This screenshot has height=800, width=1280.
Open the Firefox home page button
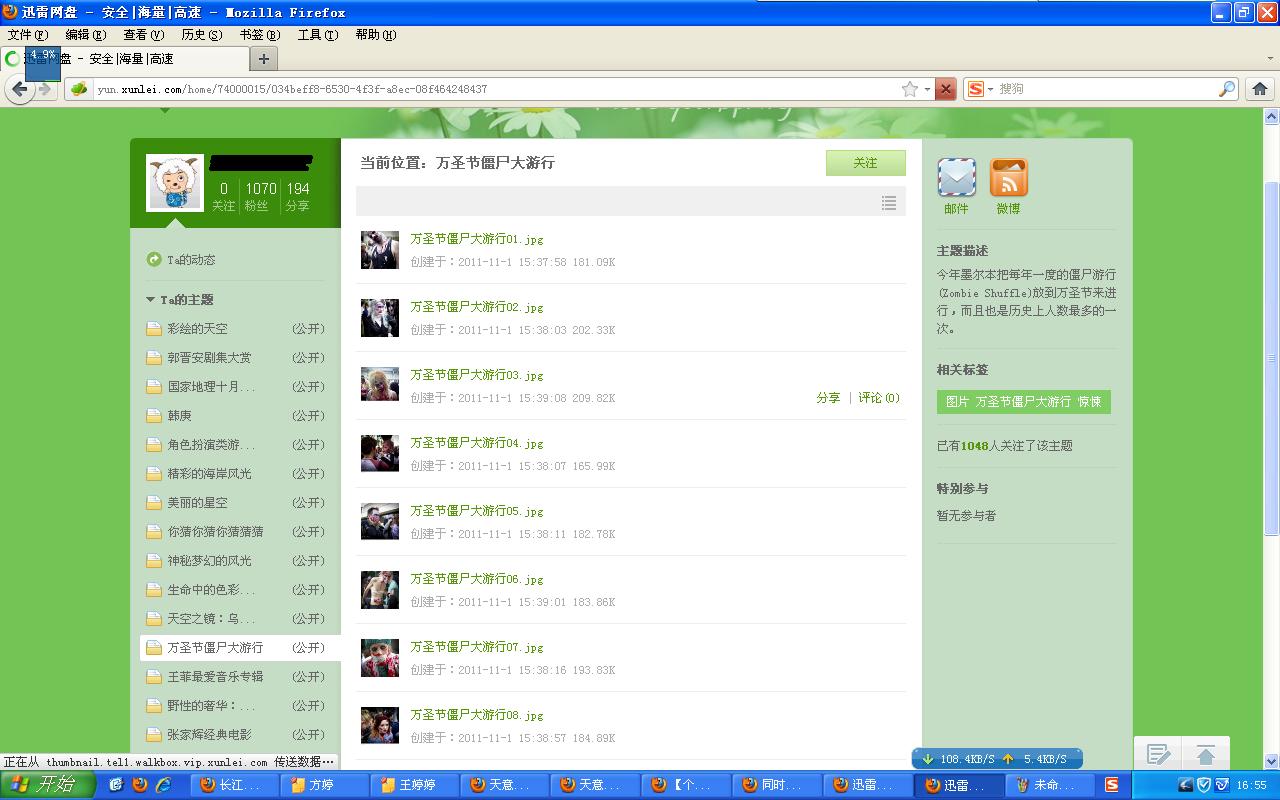[x=1260, y=89]
